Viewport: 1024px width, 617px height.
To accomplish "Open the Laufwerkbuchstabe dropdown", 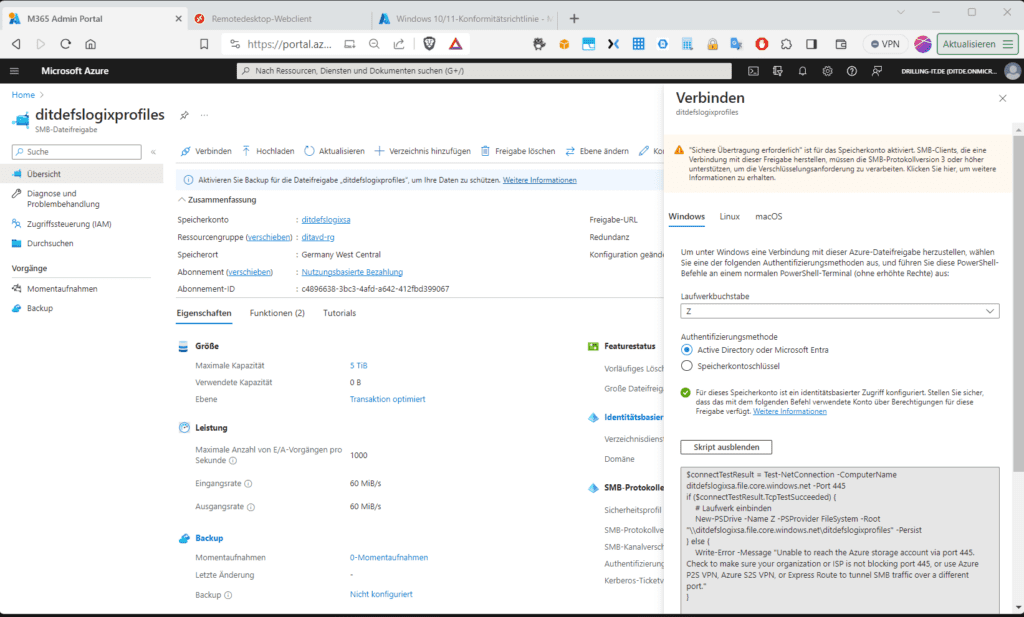I will [840, 311].
